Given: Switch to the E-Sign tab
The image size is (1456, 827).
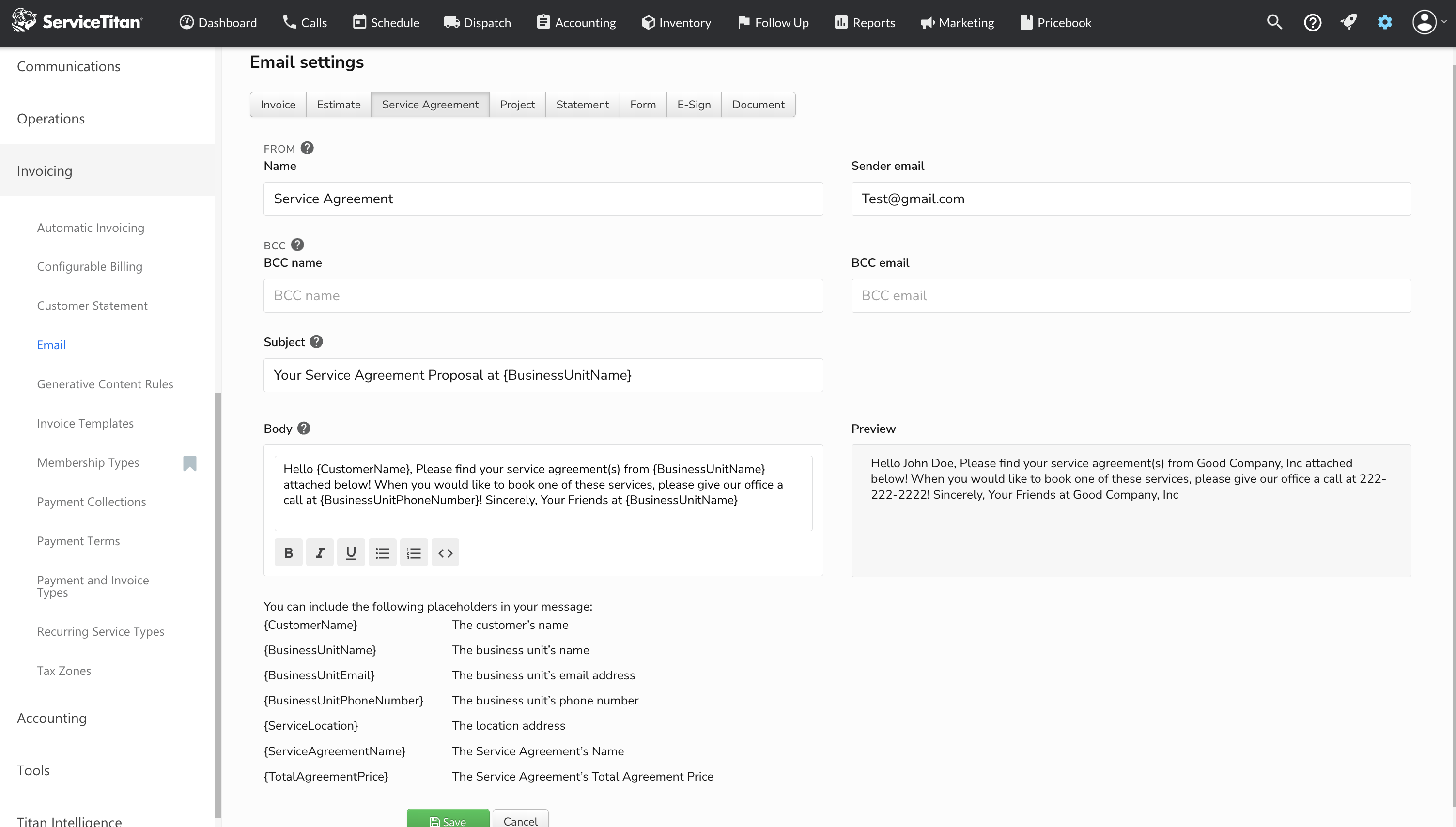Looking at the screenshot, I should click(x=694, y=105).
